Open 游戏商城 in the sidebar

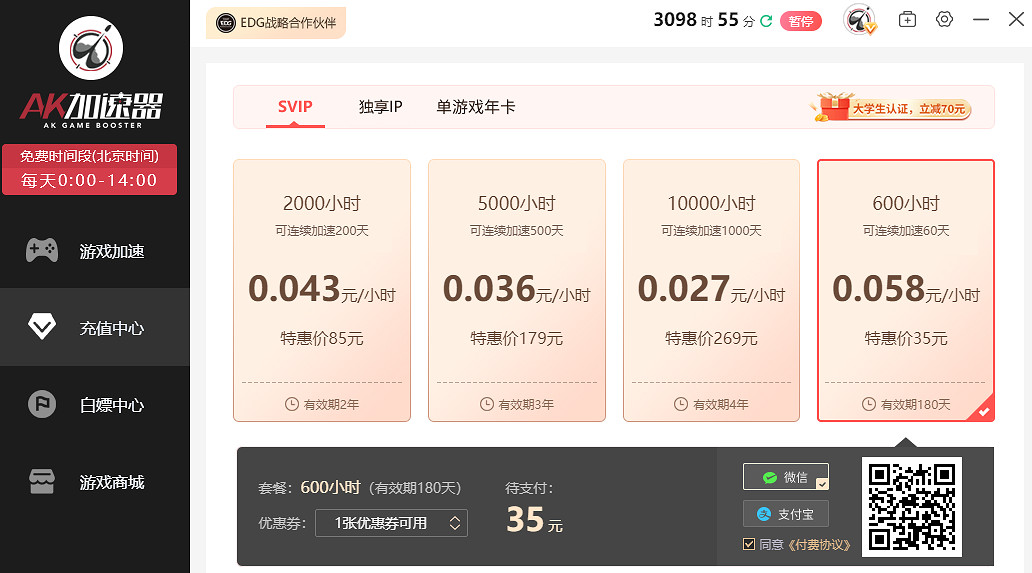point(95,482)
